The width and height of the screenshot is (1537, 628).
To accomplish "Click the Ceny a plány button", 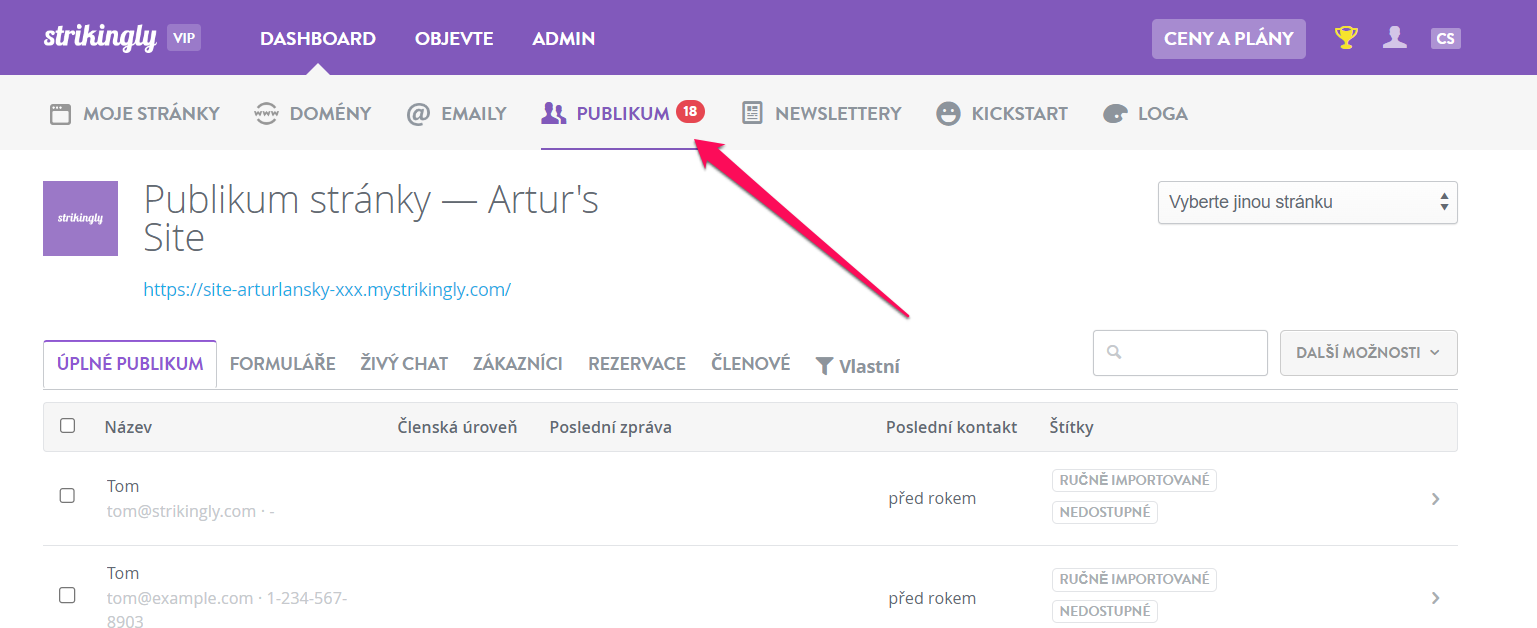I will [1229, 39].
